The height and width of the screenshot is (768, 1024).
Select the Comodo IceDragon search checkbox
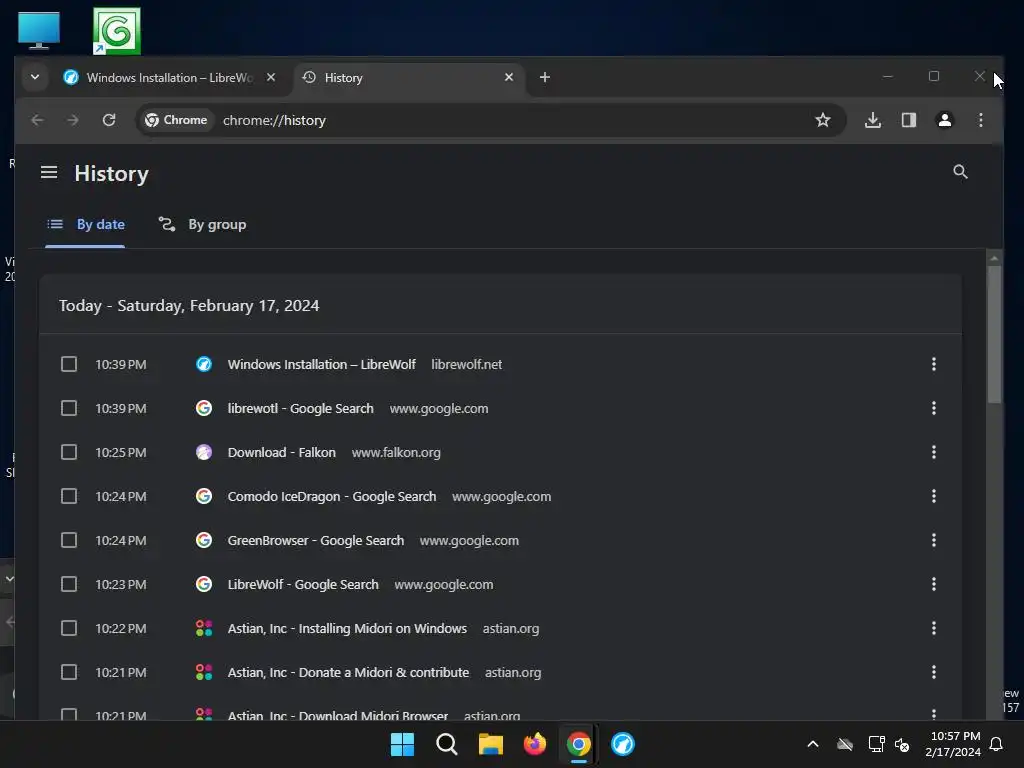tap(69, 496)
